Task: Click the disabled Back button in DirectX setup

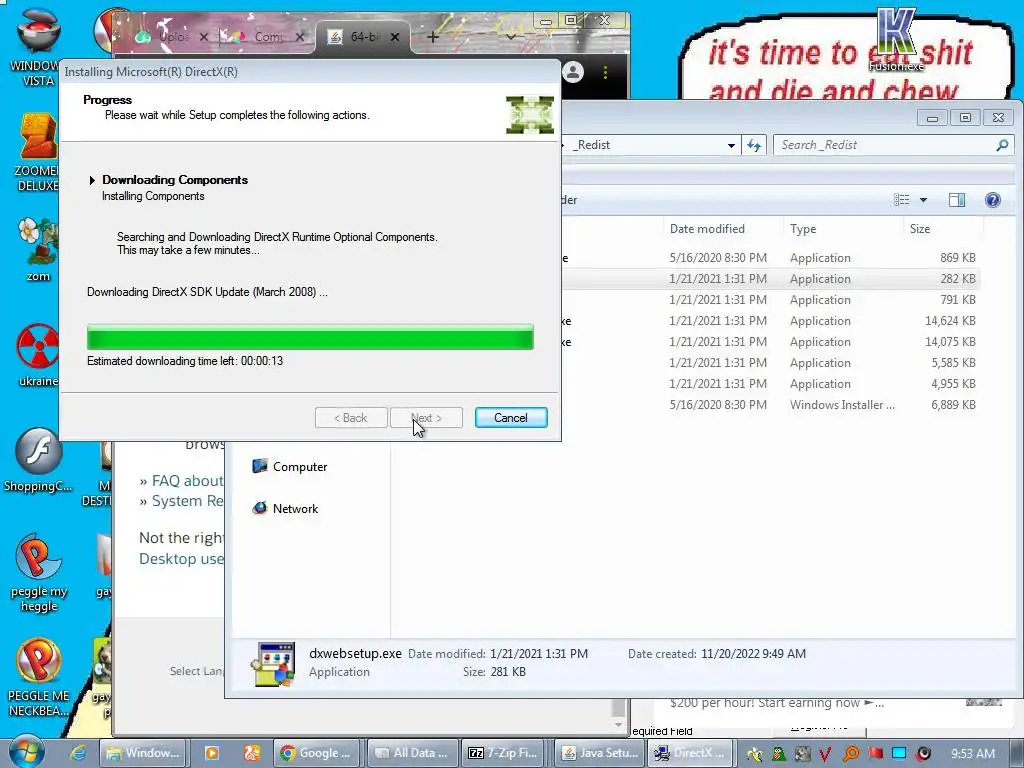Action: tap(351, 418)
